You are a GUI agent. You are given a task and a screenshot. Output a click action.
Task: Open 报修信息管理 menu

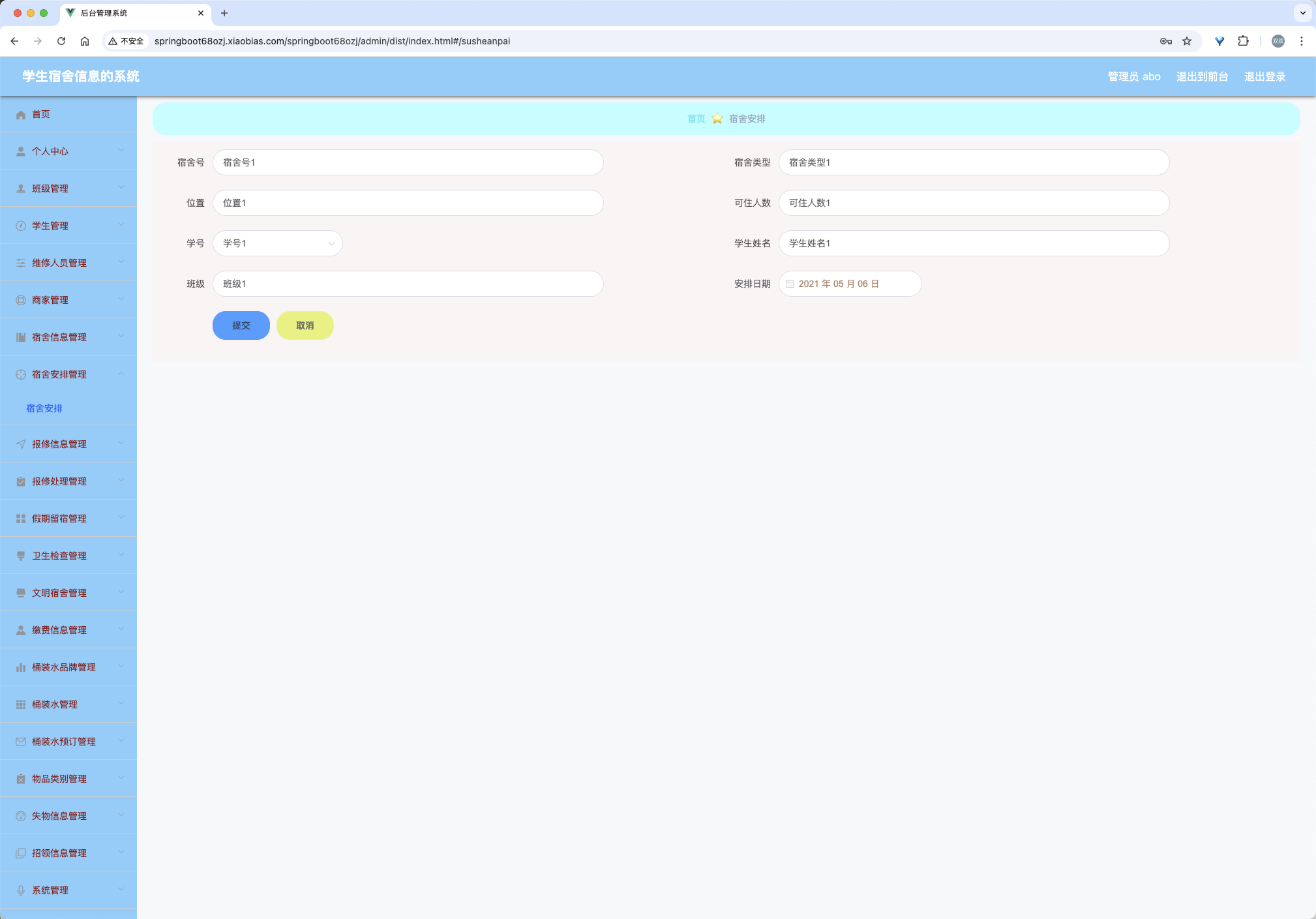(68, 445)
